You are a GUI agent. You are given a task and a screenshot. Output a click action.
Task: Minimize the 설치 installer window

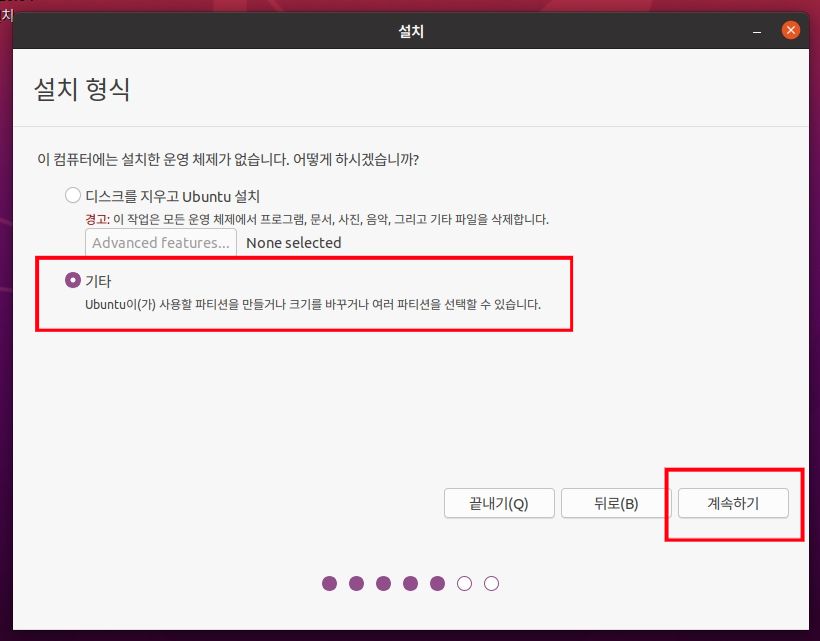click(757, 31)
